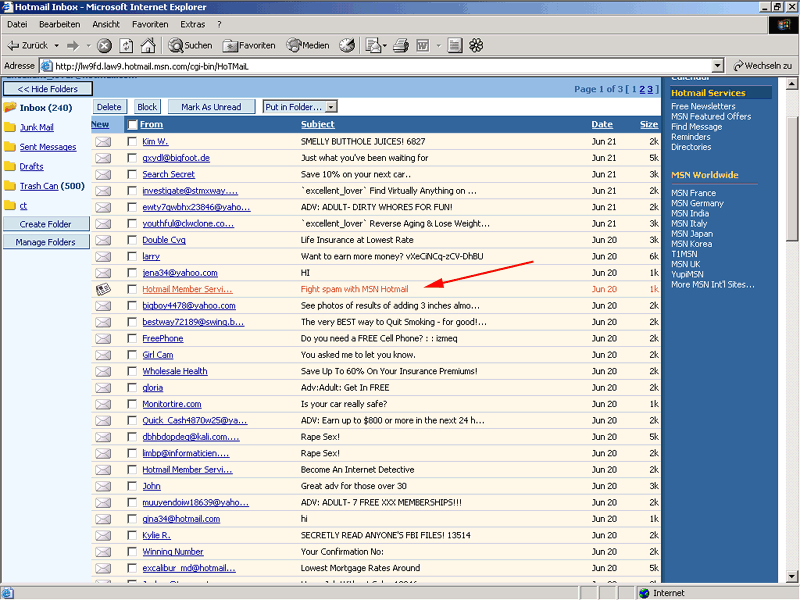
Task: Click the Sent Messages folder icon
Action: tap(10, 146)
